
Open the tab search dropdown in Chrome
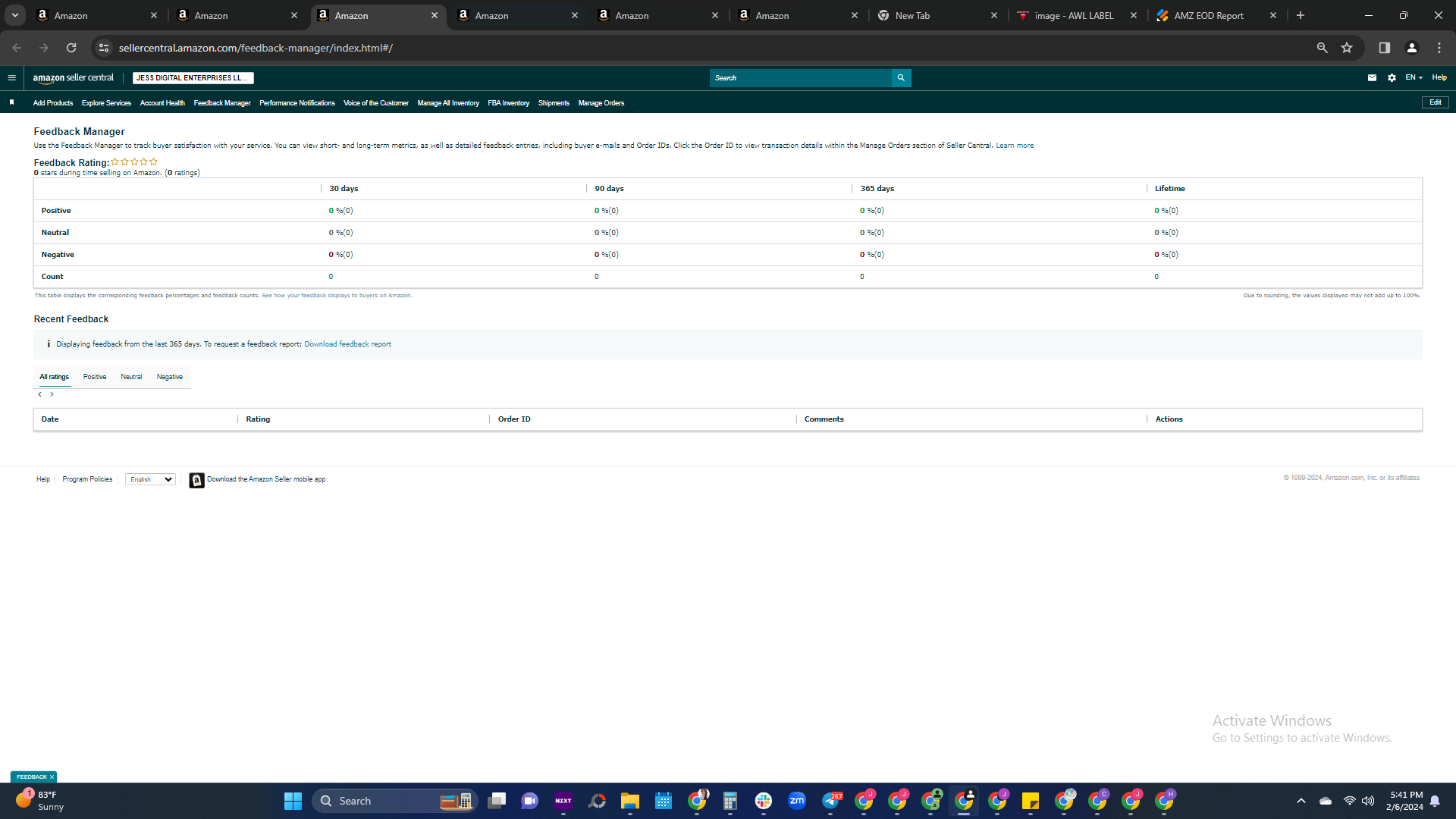[15, 15]
